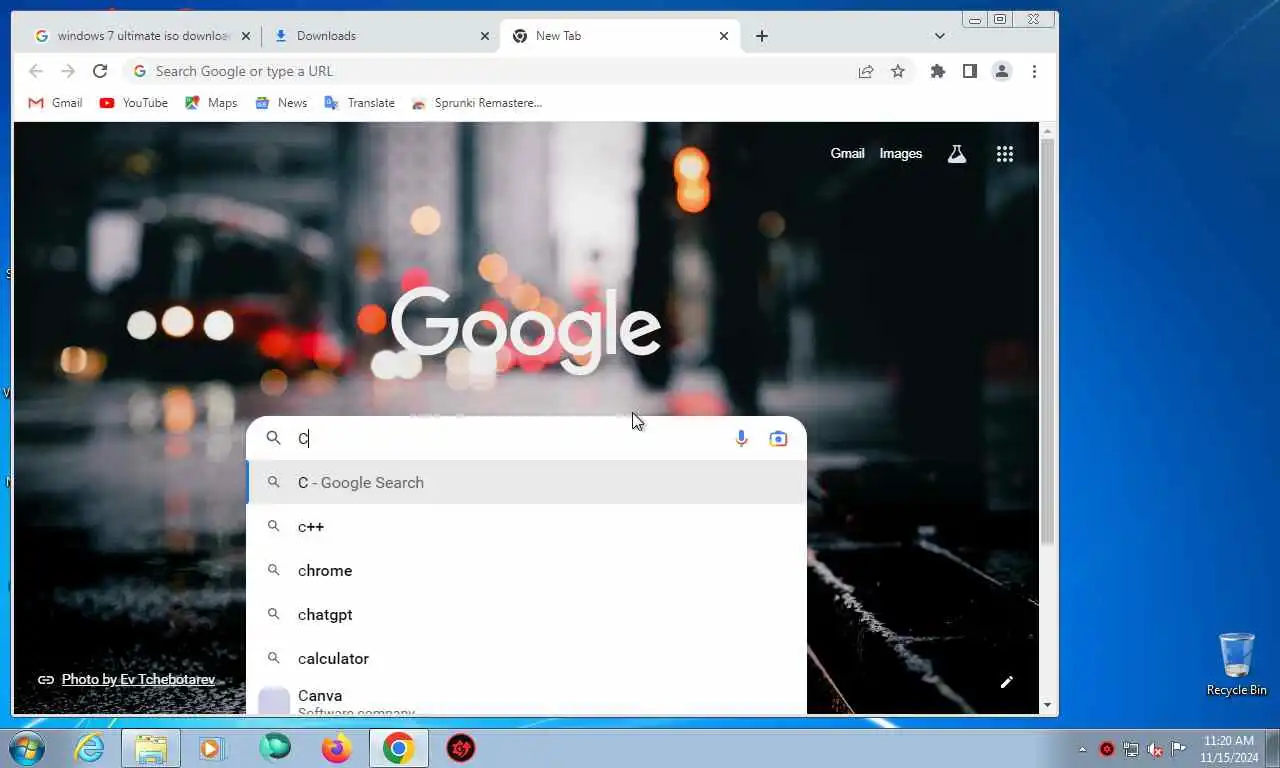The height and width of the screenshot is (768, 1280).
Task: Open the red gear taskbar app
Action: coord(461,748)
